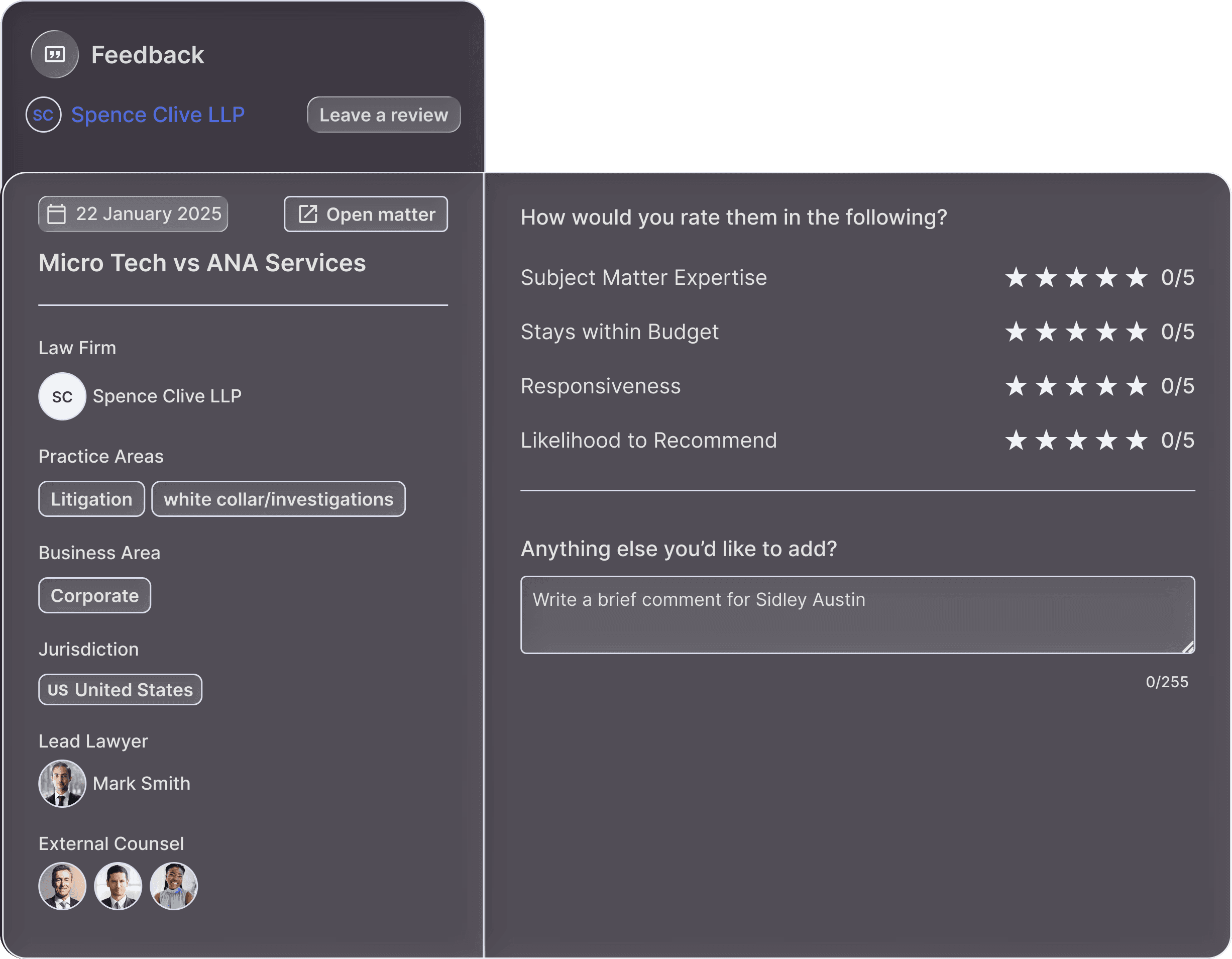Screen dimensions: 1232x959
Task: Click the US United States jurisdiction tag
Action: click(120, 689)
